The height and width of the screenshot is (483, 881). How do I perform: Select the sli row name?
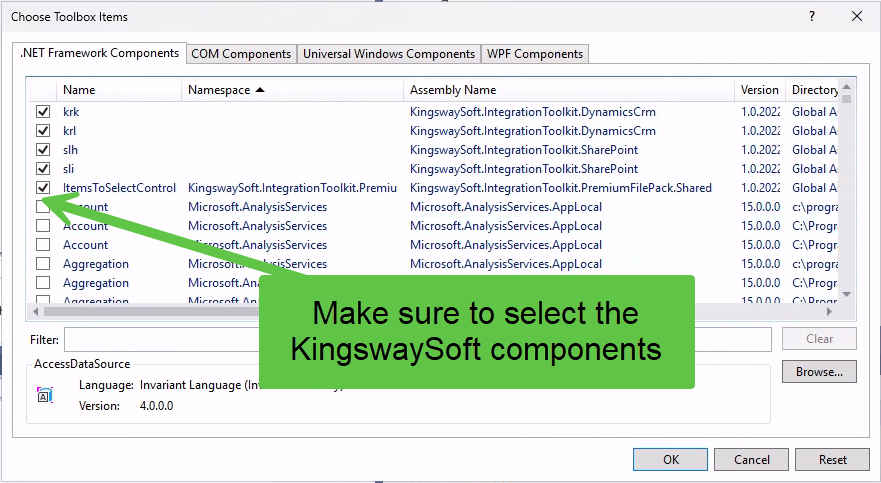click(x=69, y=168)
